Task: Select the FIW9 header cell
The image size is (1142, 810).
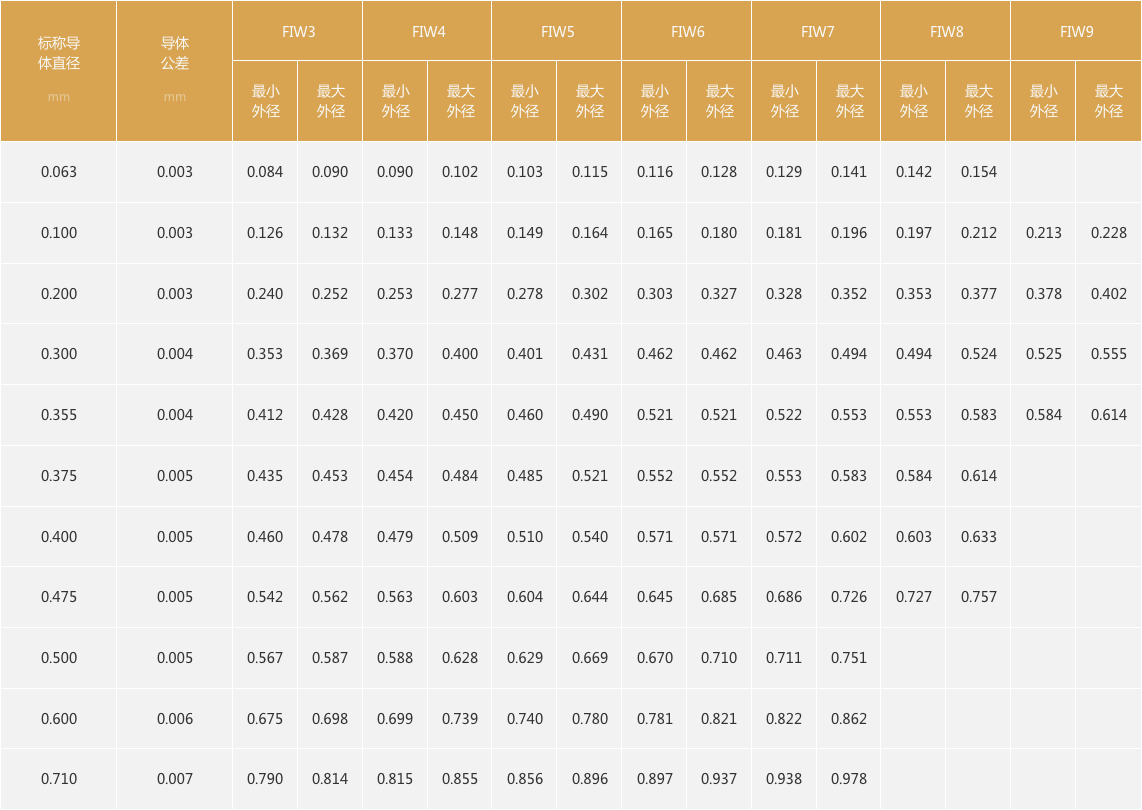Action: click(1076, 31)
